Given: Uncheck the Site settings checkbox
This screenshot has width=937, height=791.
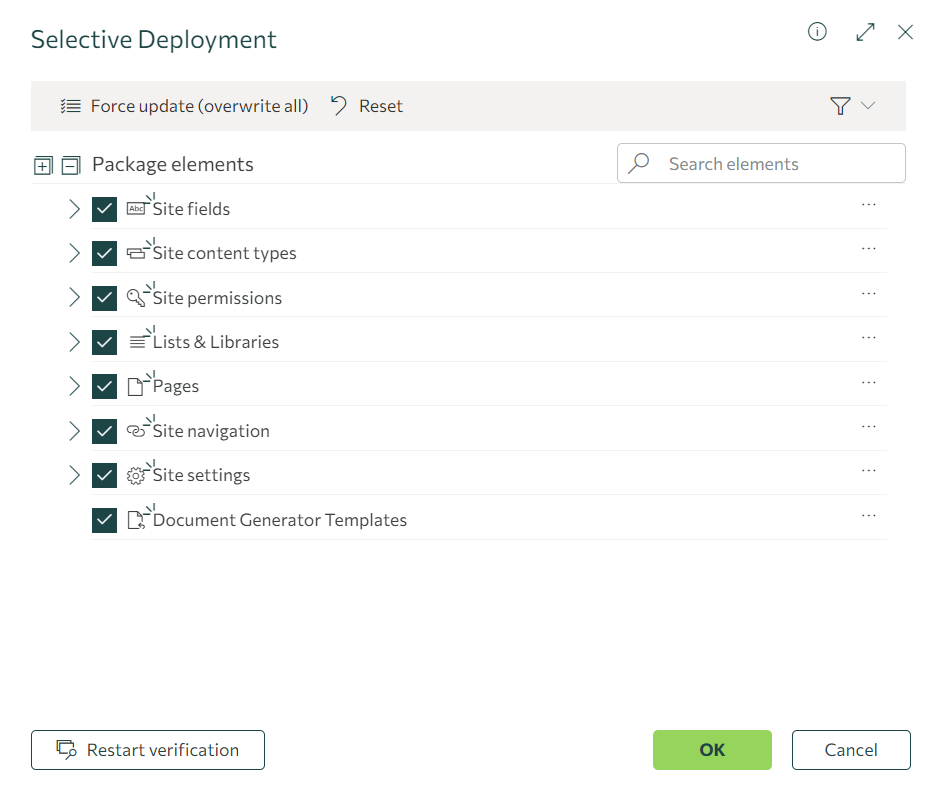Looking at the screenshot, I should tap(105, 475).
